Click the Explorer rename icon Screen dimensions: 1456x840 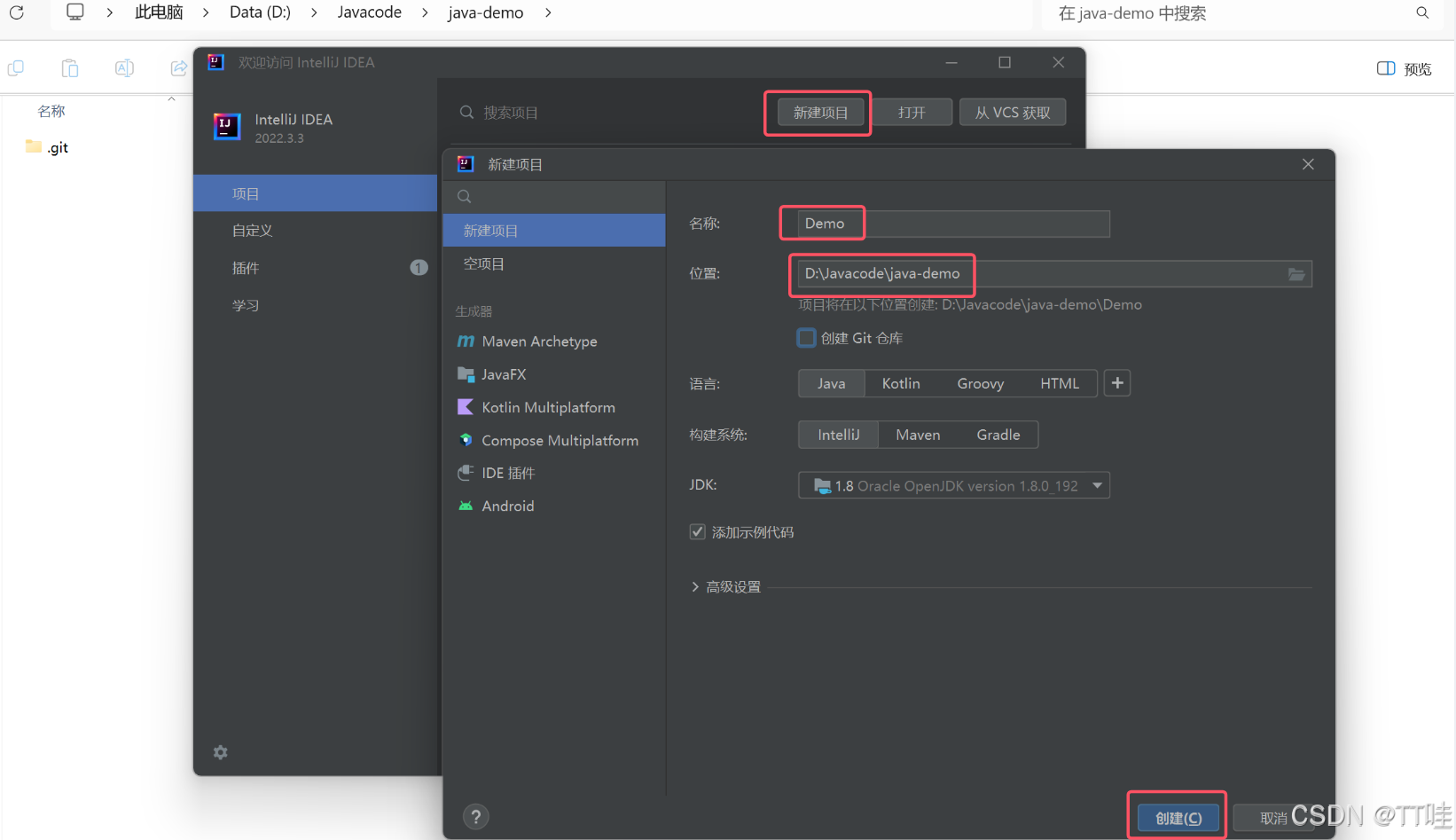tap(124, 68)
